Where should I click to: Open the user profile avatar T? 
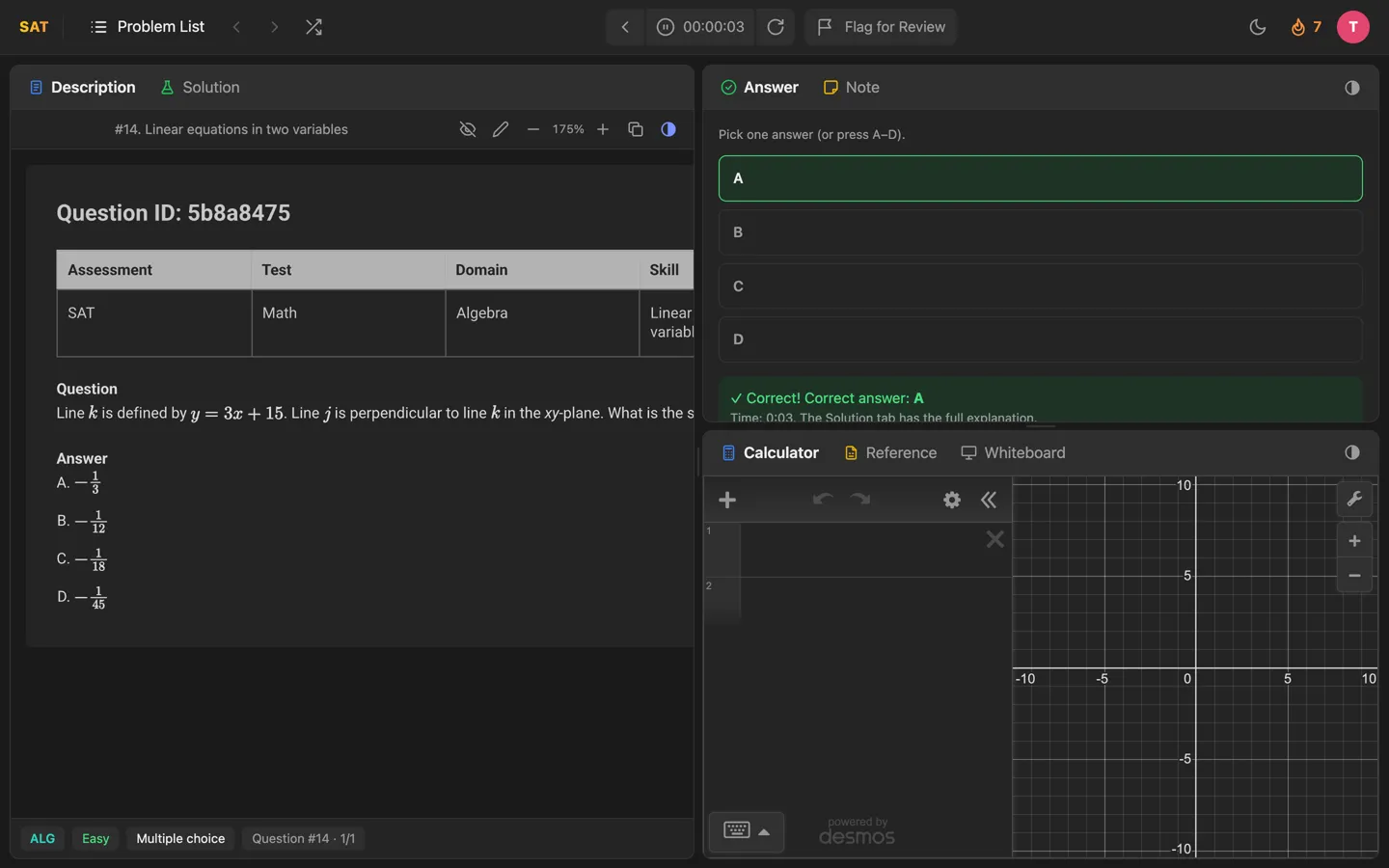(x=1352, y=27)
